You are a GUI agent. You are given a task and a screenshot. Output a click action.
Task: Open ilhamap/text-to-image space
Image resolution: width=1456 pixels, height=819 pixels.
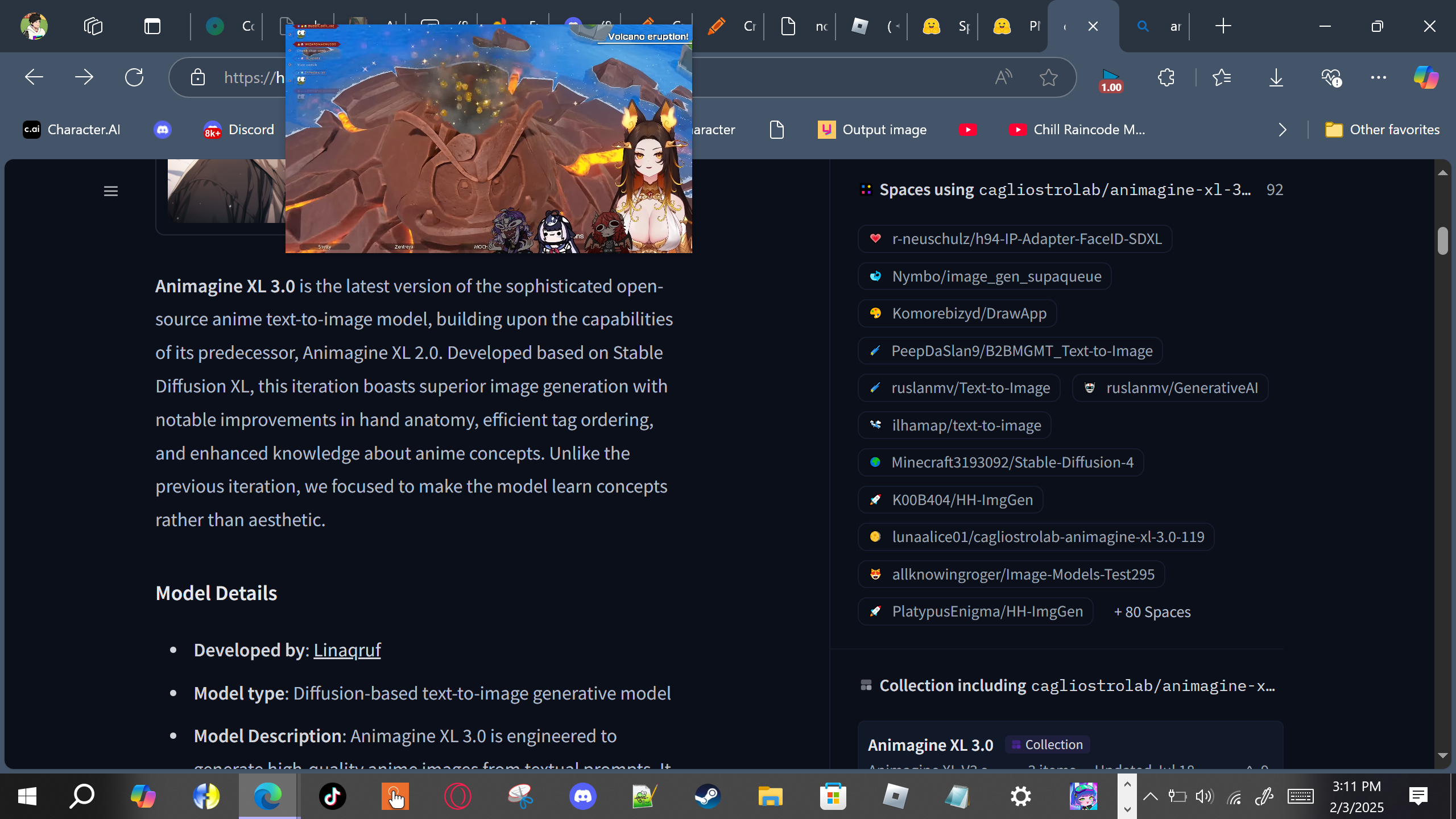click(x=954, y=425)
